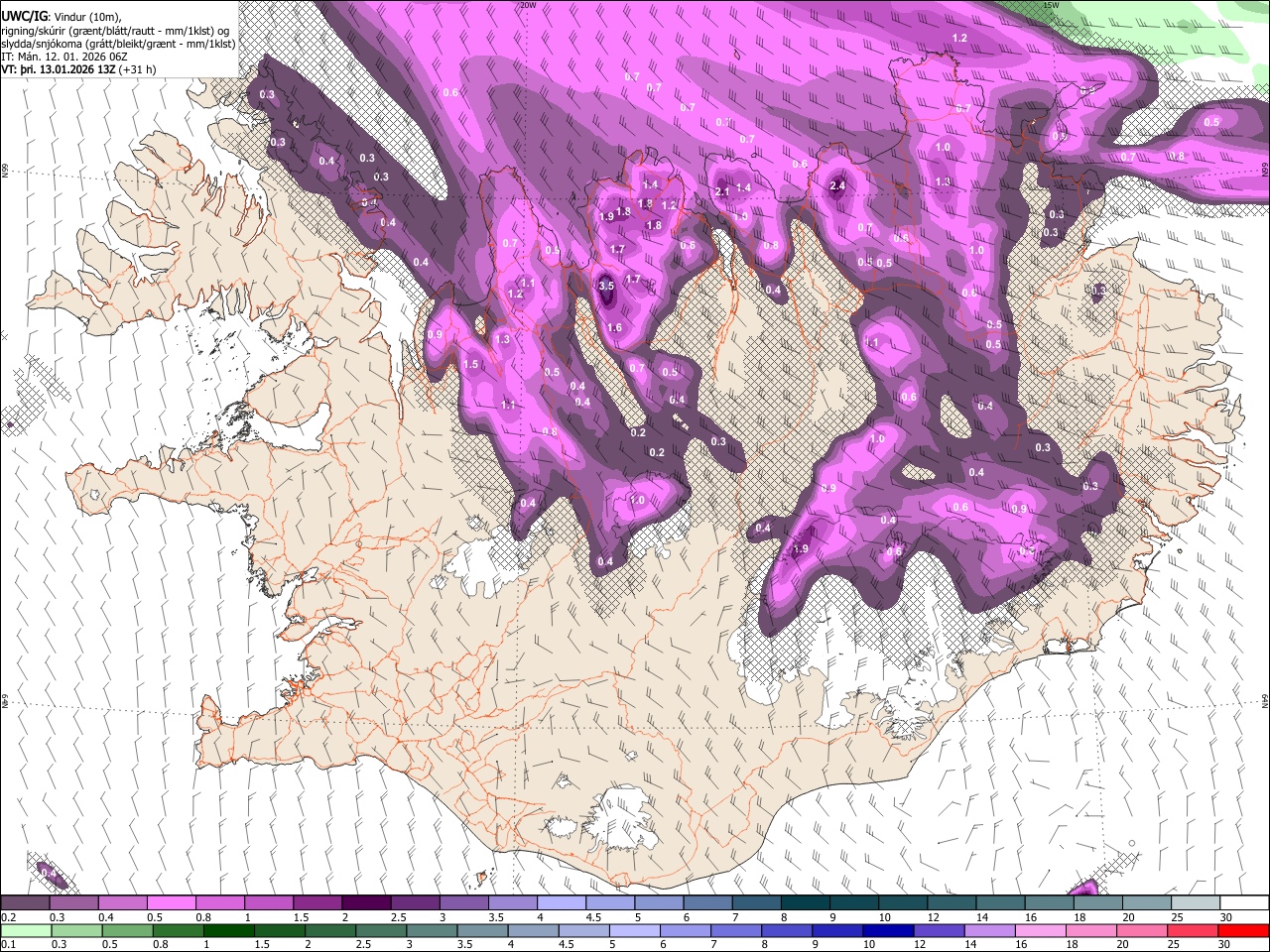The height and width of the screenshot is (952, 1270).
Task: Pick upper legend swatch between 4 and 4.5
Action: [x=562, y=903]
